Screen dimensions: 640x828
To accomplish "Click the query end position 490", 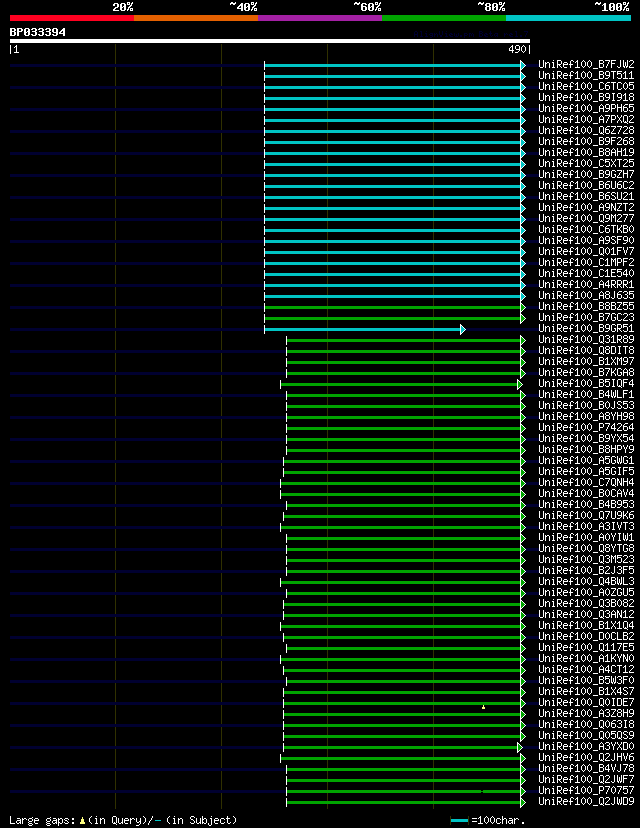I will tap(517, 49).
